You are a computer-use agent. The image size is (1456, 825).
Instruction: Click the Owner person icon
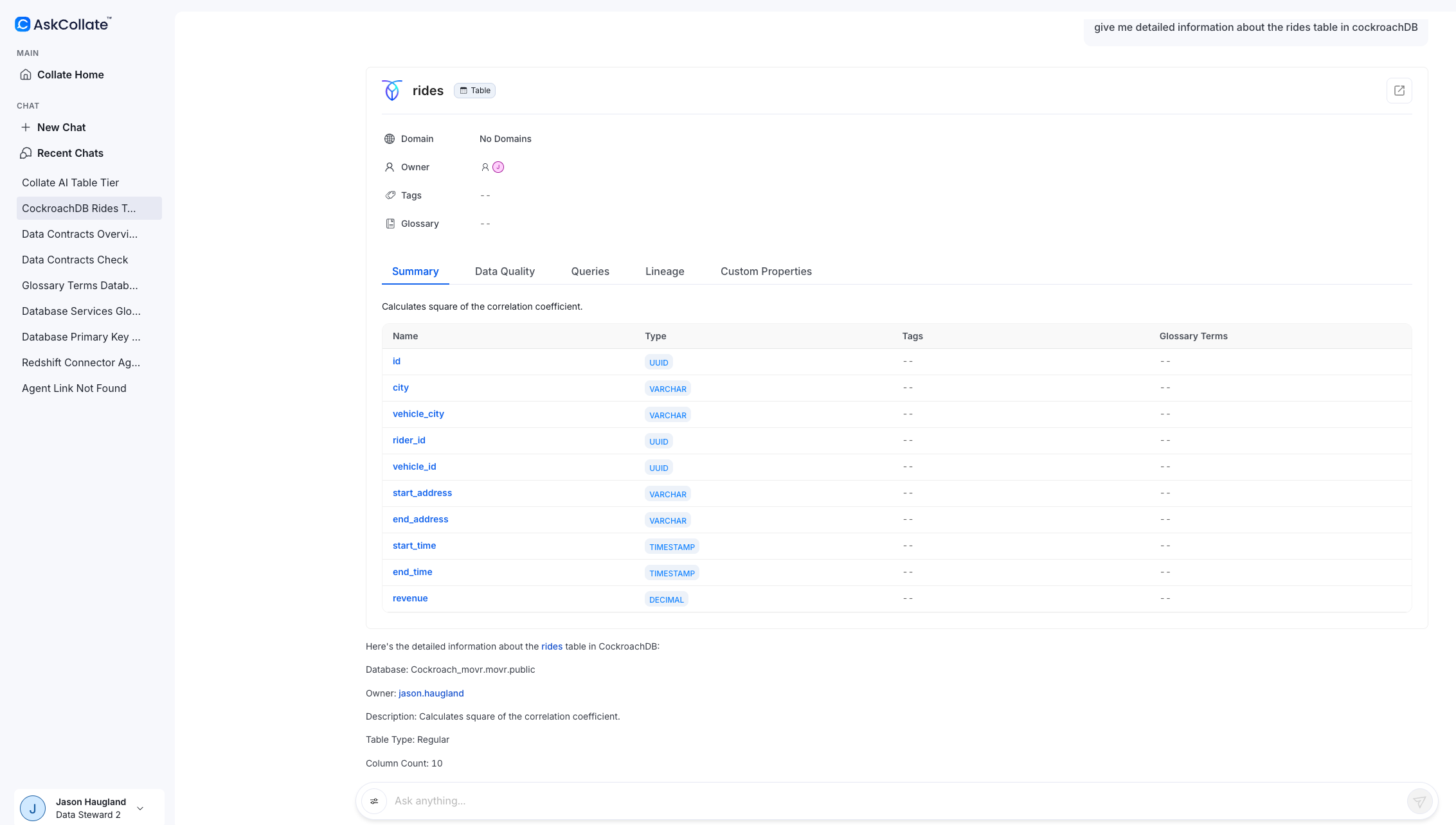pos(390,167)
